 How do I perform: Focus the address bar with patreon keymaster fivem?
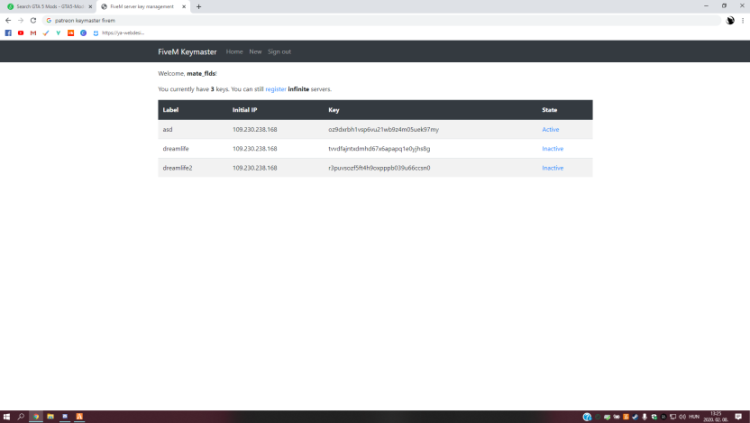[382, 21]
